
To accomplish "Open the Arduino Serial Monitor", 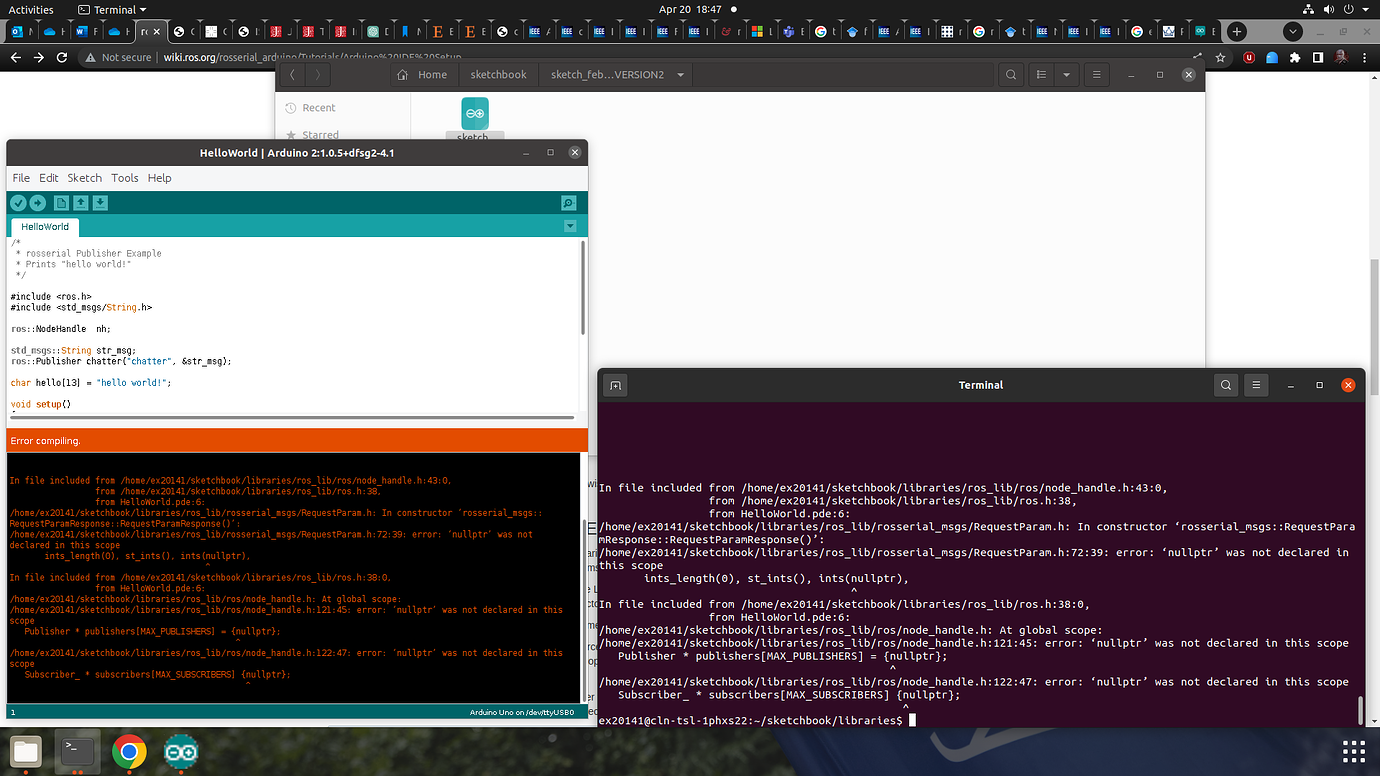I will 568,203.
